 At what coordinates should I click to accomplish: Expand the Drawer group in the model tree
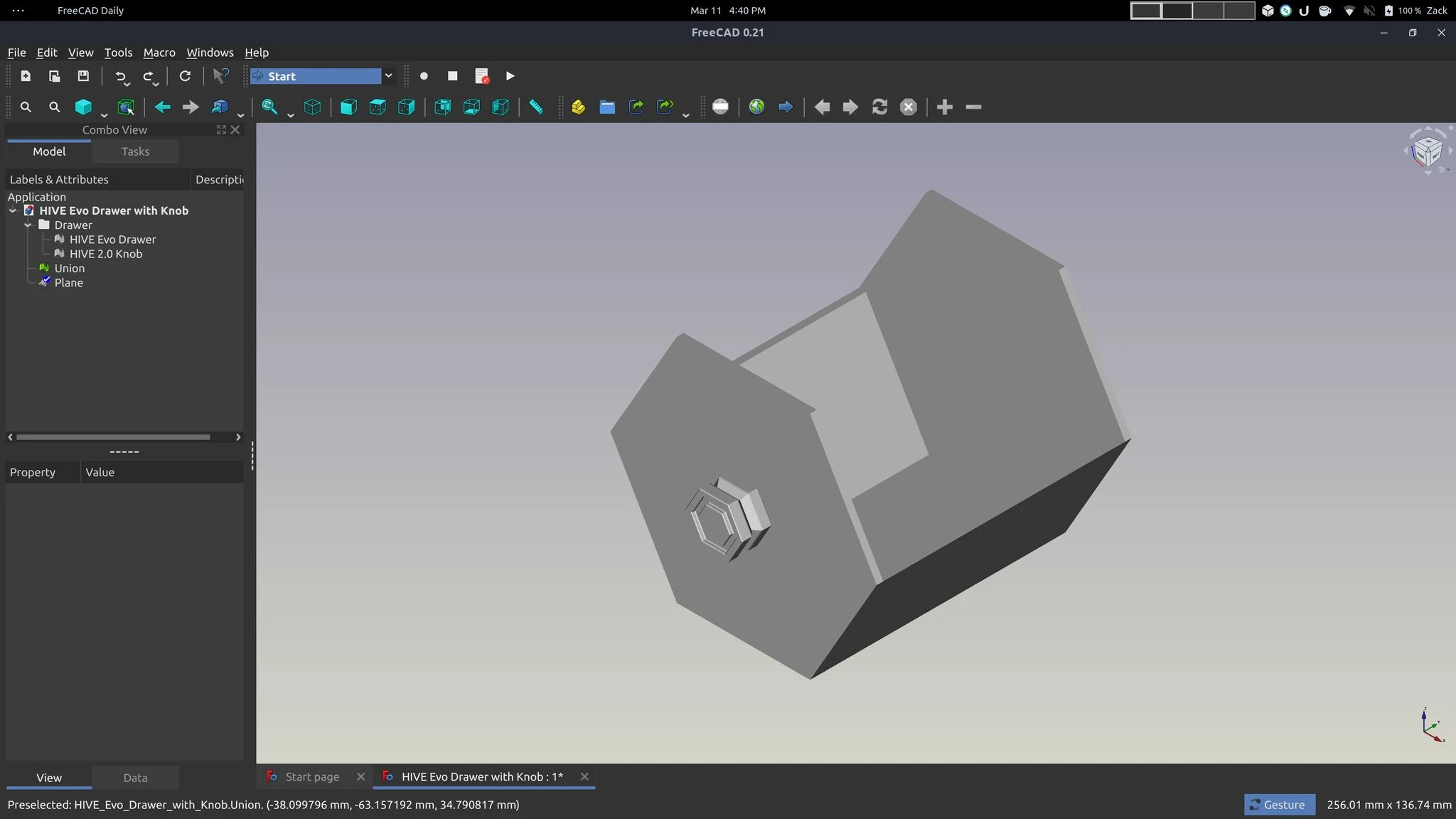click(x=27, y=225)
